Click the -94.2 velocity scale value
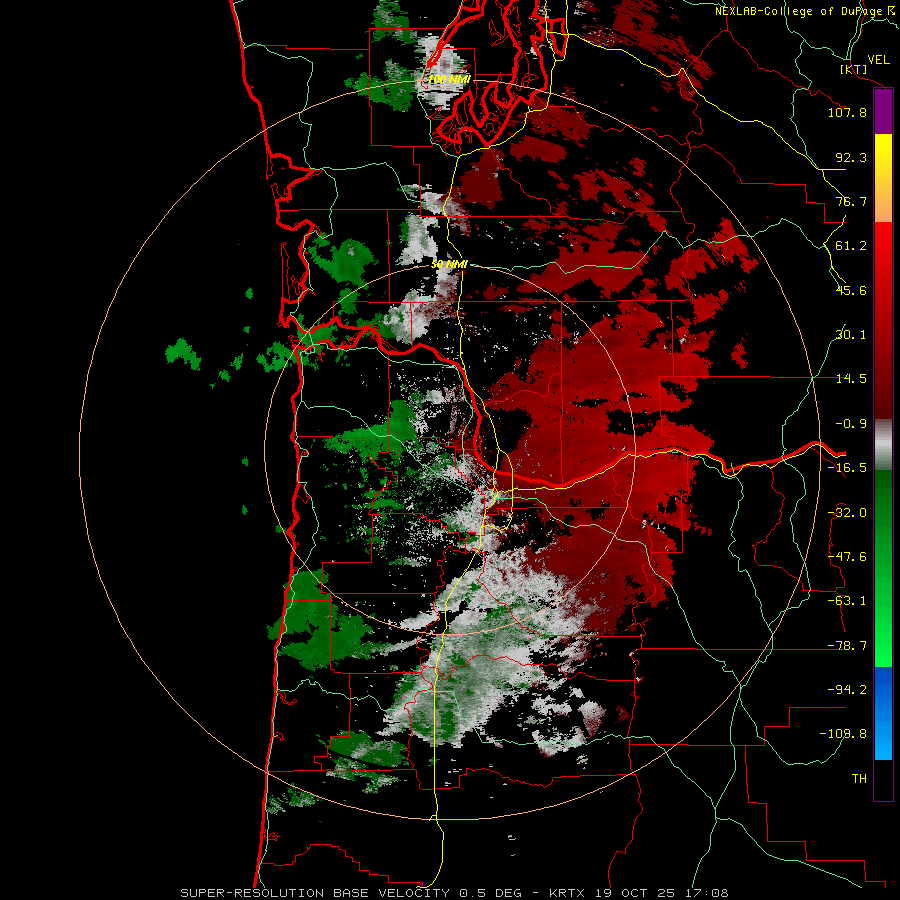The width and height of the screenshot is (900, 900). click(847, 689)
